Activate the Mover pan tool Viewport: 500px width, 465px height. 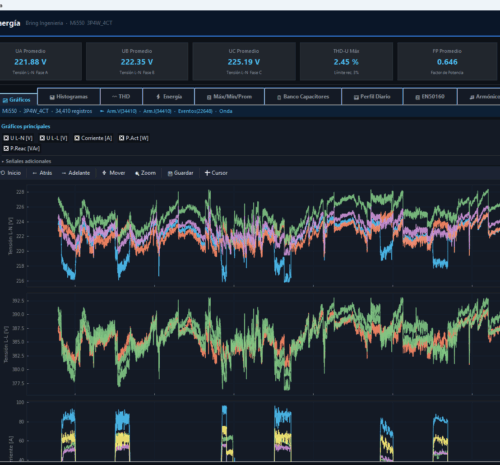click(x=114, y=173)
